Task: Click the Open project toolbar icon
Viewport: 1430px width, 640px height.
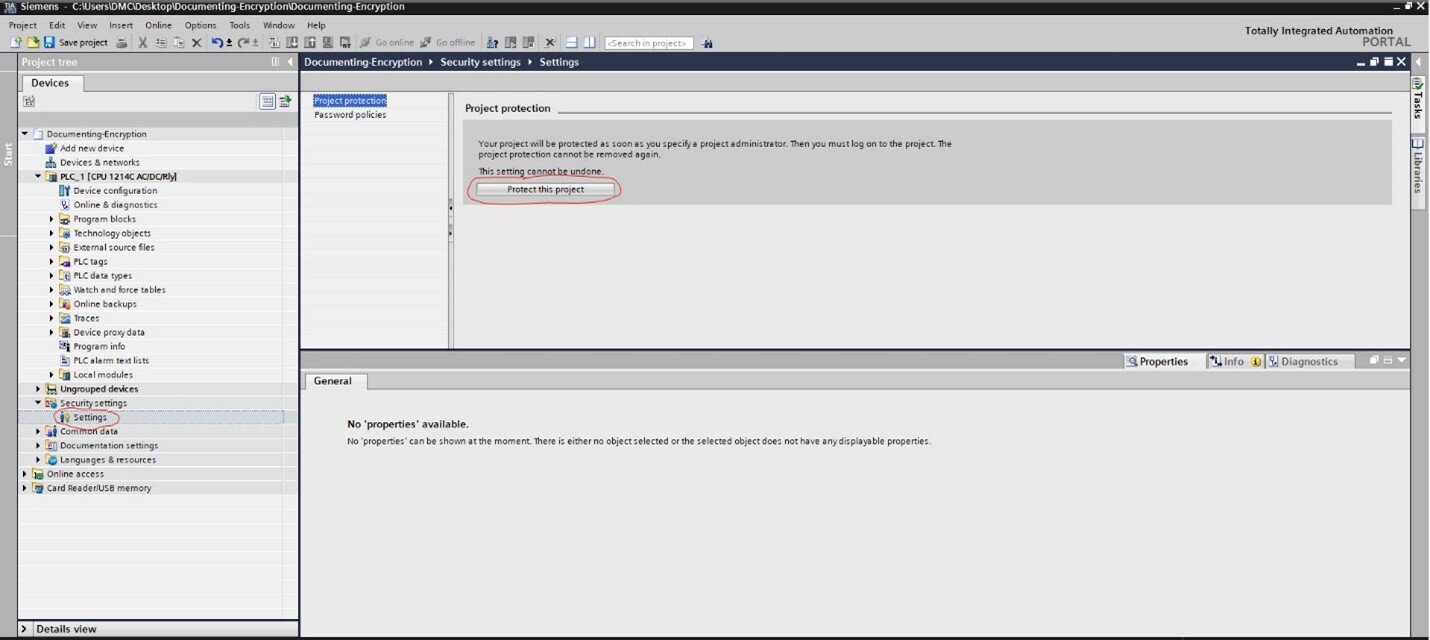Action: point(32,43)
